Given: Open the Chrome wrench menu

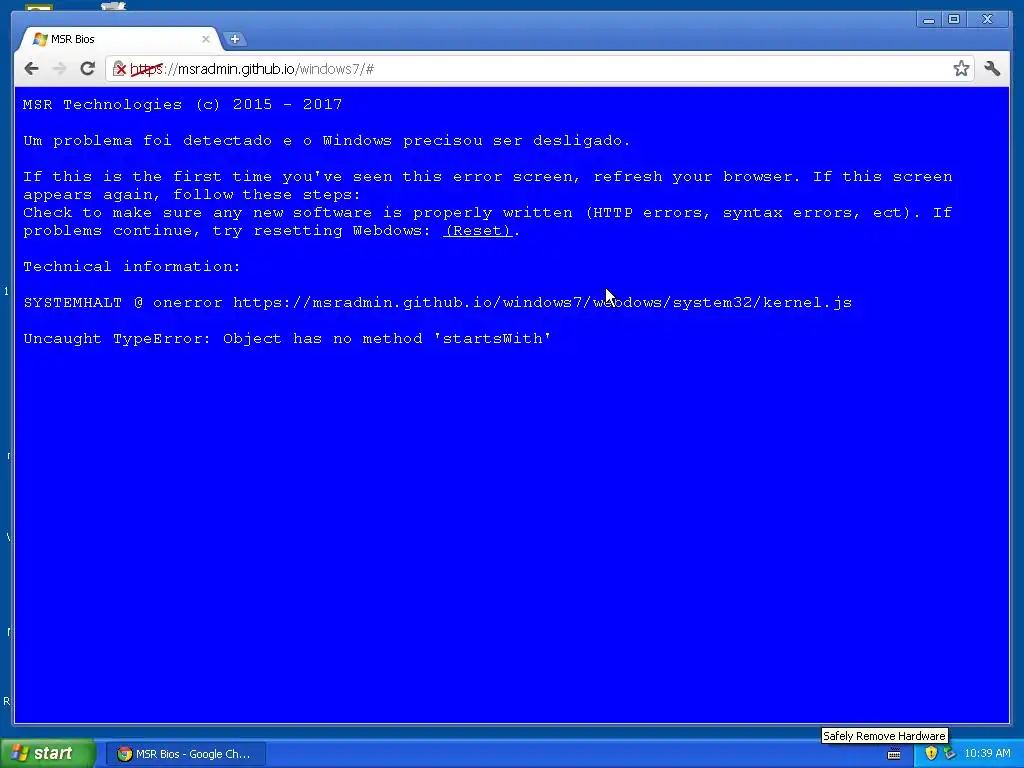Looking at the screenshot, I should [x=992, y=69].
